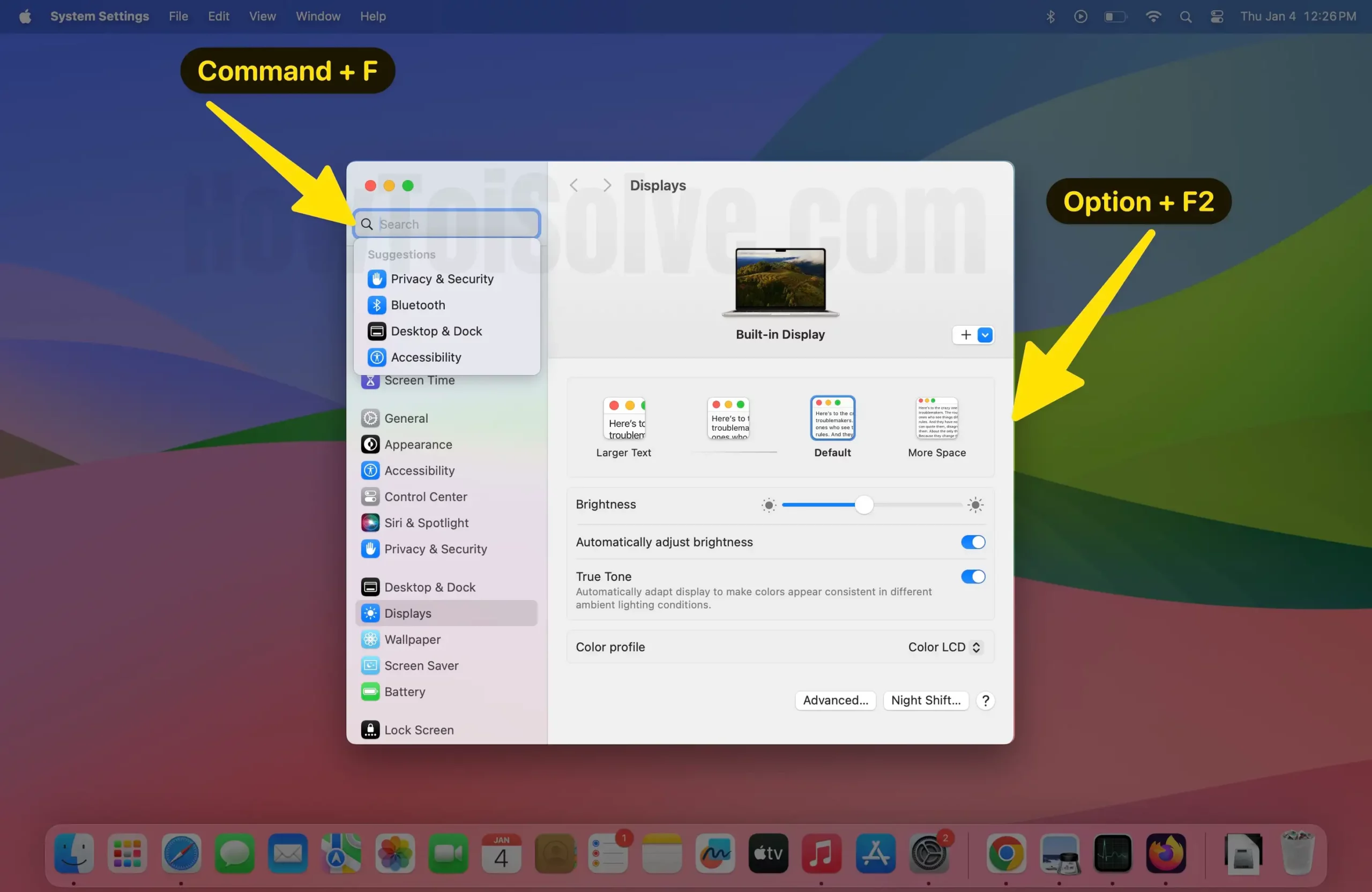The height and width of the screenshot is (892, 1372).
Task: Select the Larger Text scaling option
Action: tap(623, 419)
